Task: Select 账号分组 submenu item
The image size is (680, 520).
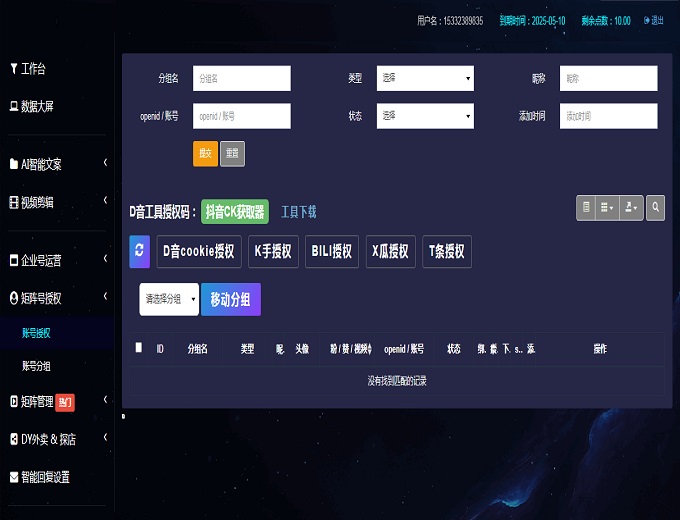Action: tap(36, 366)
